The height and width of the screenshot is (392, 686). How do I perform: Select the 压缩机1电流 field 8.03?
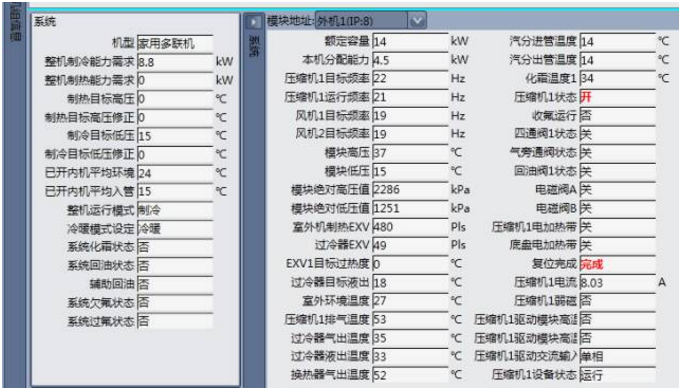pyautogui.click(x=618, y=283)
